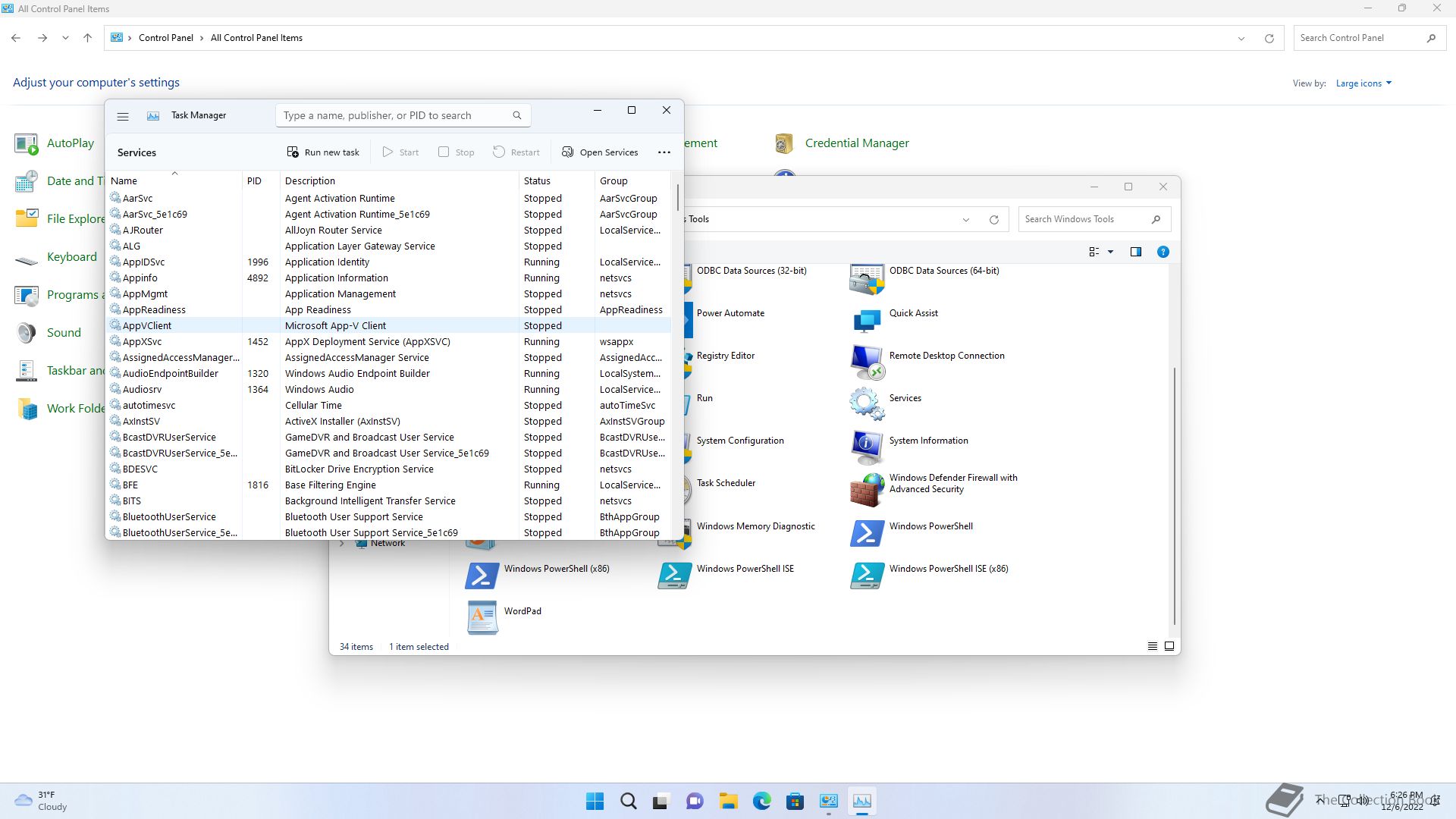Open System Information in Windows Tools

[909, 449]
